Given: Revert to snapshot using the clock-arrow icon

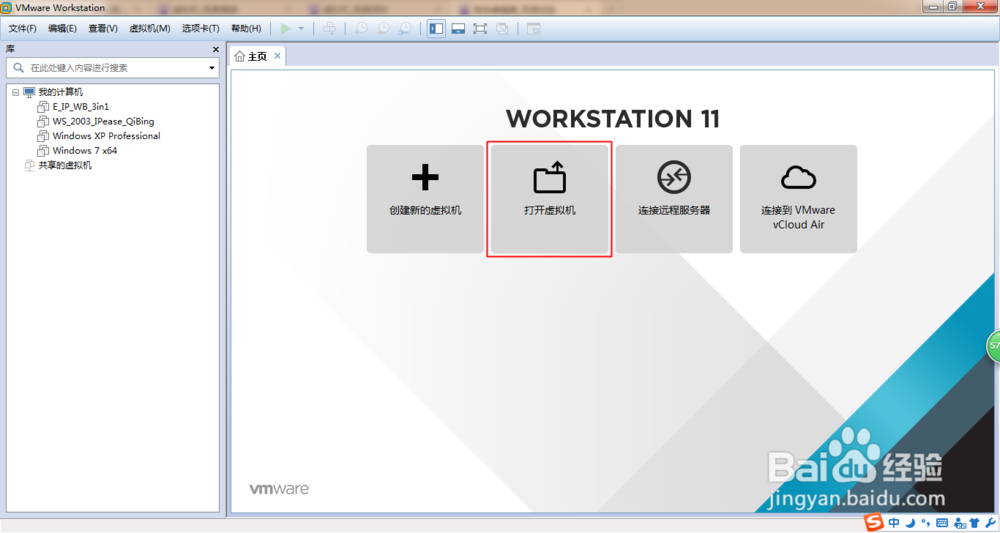Looking at the screenshot, I should coord(383,29).
